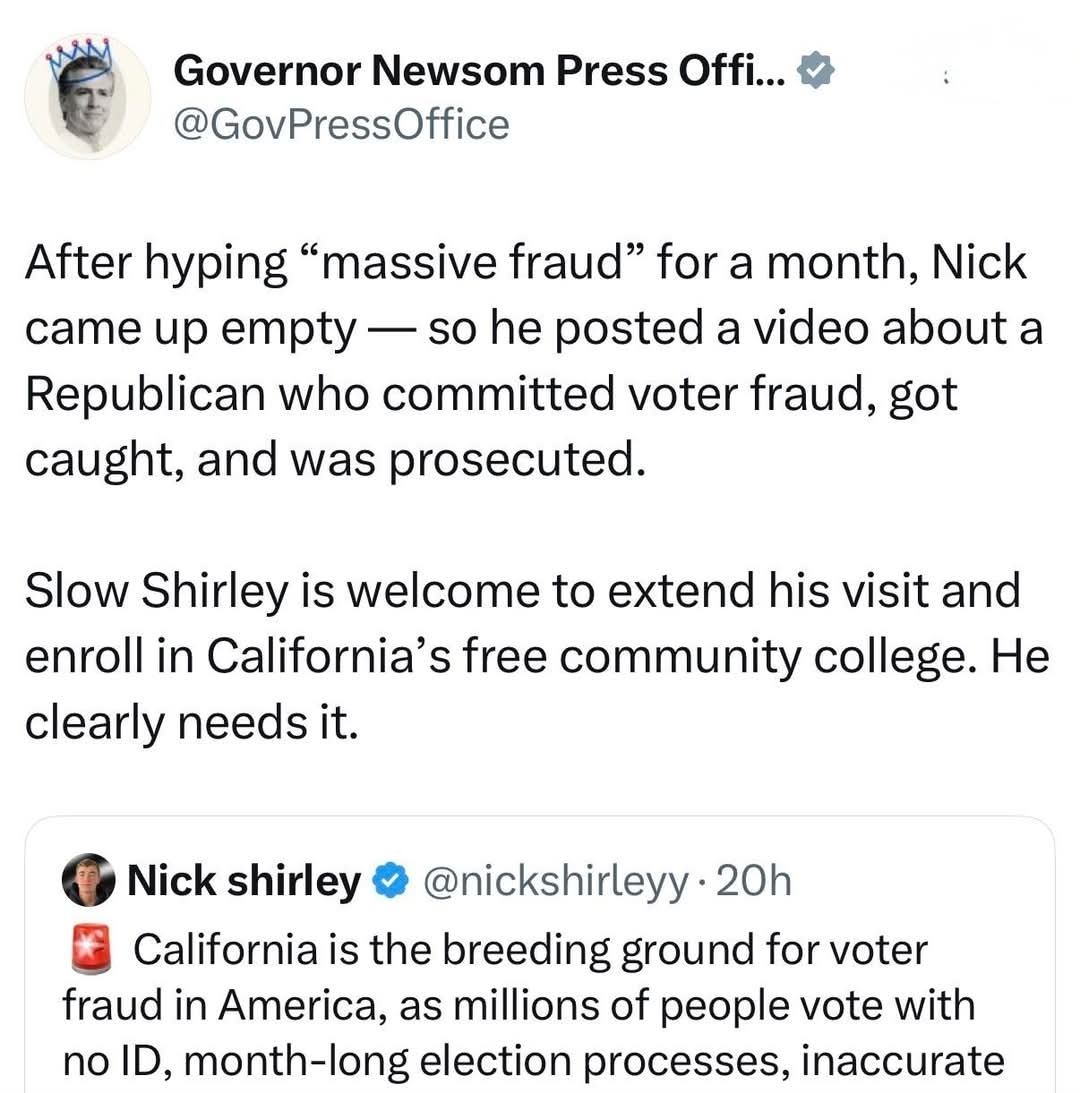Click the red siren emoji in quoted post

90,950
